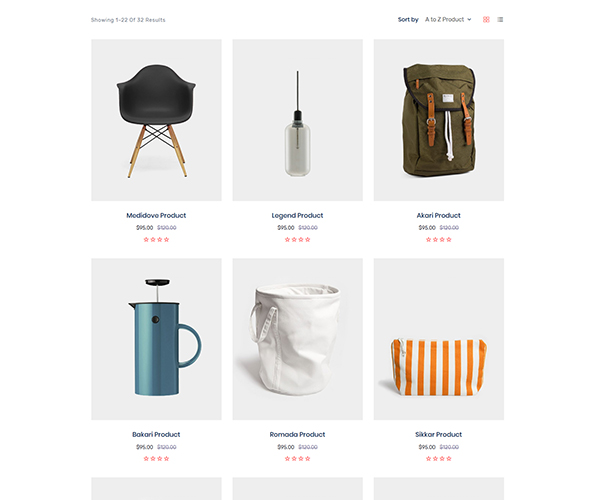Open the Sikkar Product title link
This screenshot has width=600, height=500.
pyautogui.click(x=439, y=435)
